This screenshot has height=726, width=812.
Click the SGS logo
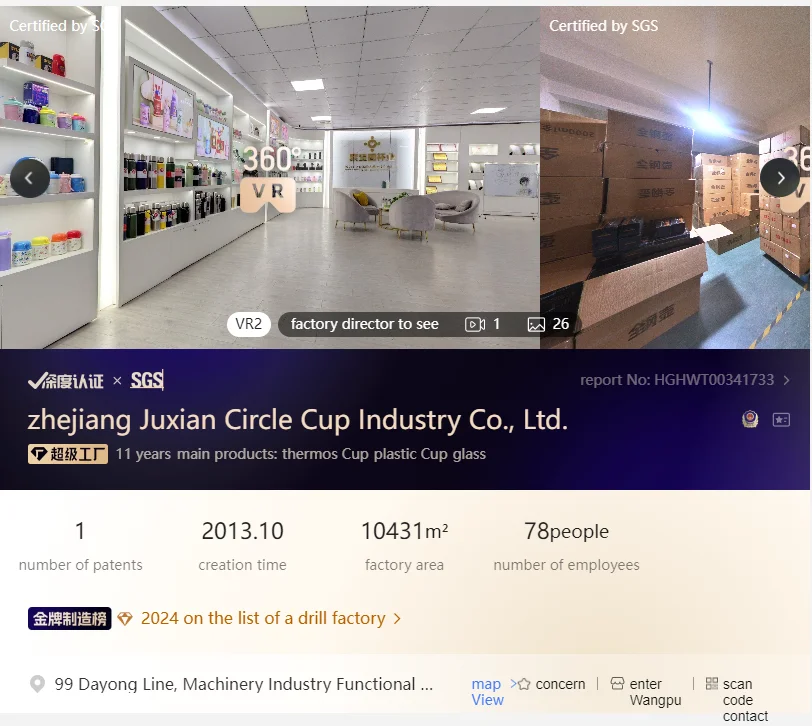point(147,380)
